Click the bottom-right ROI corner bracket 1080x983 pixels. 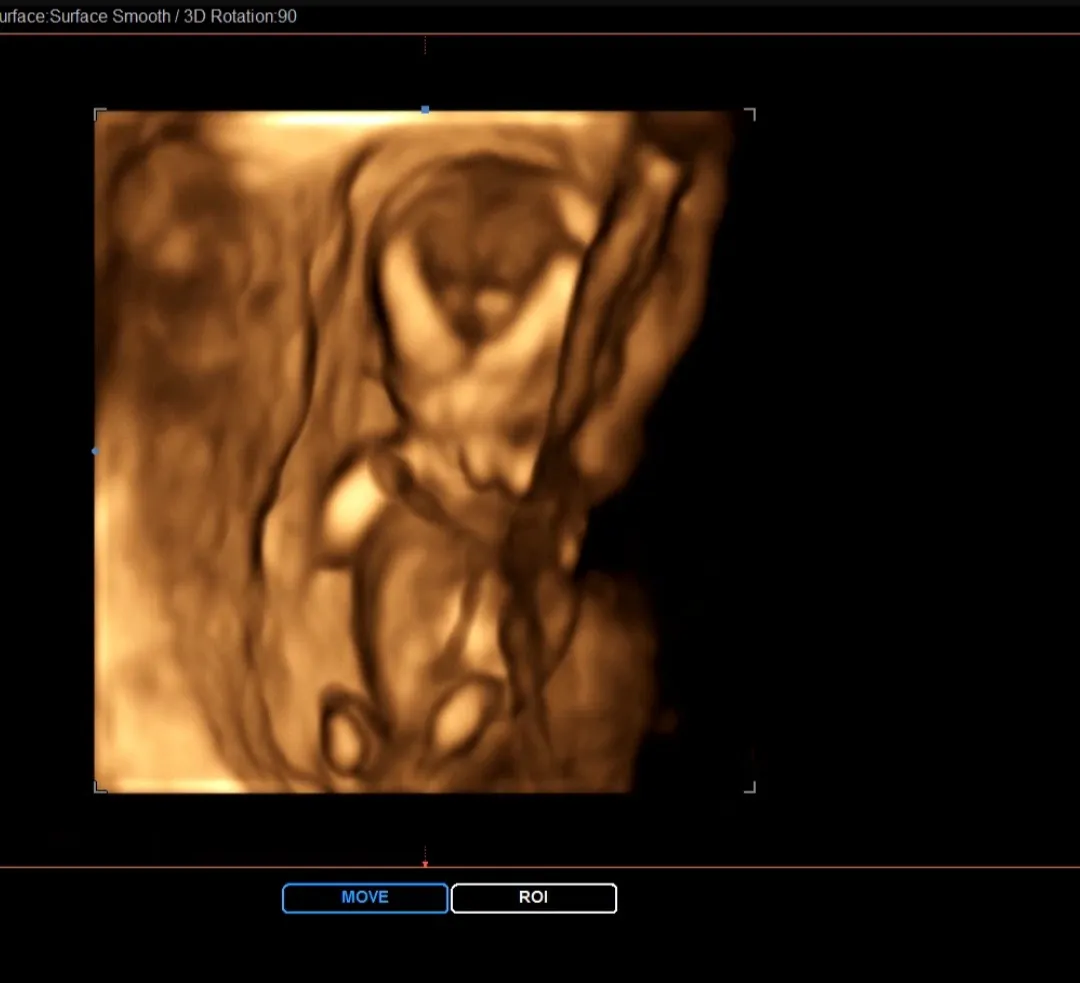click(750, 787)
